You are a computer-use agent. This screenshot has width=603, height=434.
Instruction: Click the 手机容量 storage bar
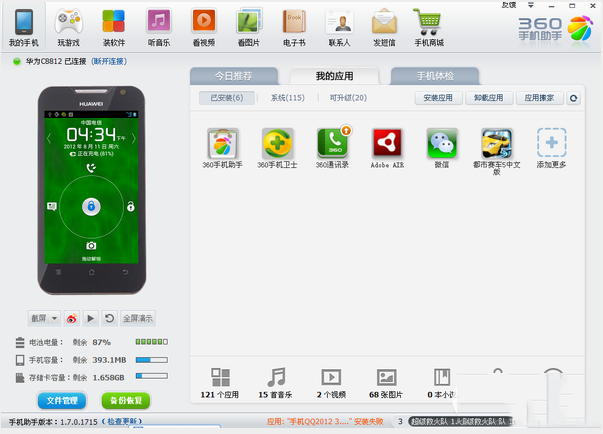(152, 360)
